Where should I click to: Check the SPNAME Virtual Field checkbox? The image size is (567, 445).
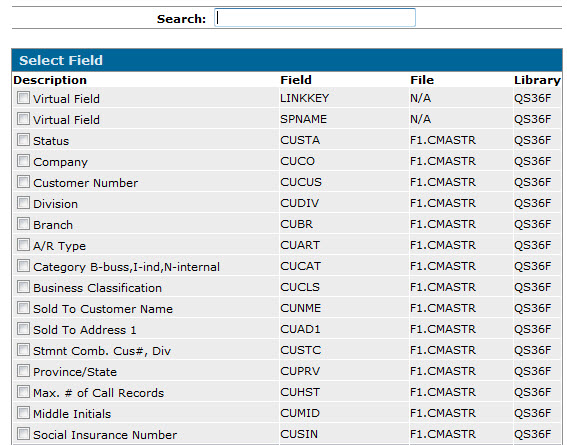[24, 119]
